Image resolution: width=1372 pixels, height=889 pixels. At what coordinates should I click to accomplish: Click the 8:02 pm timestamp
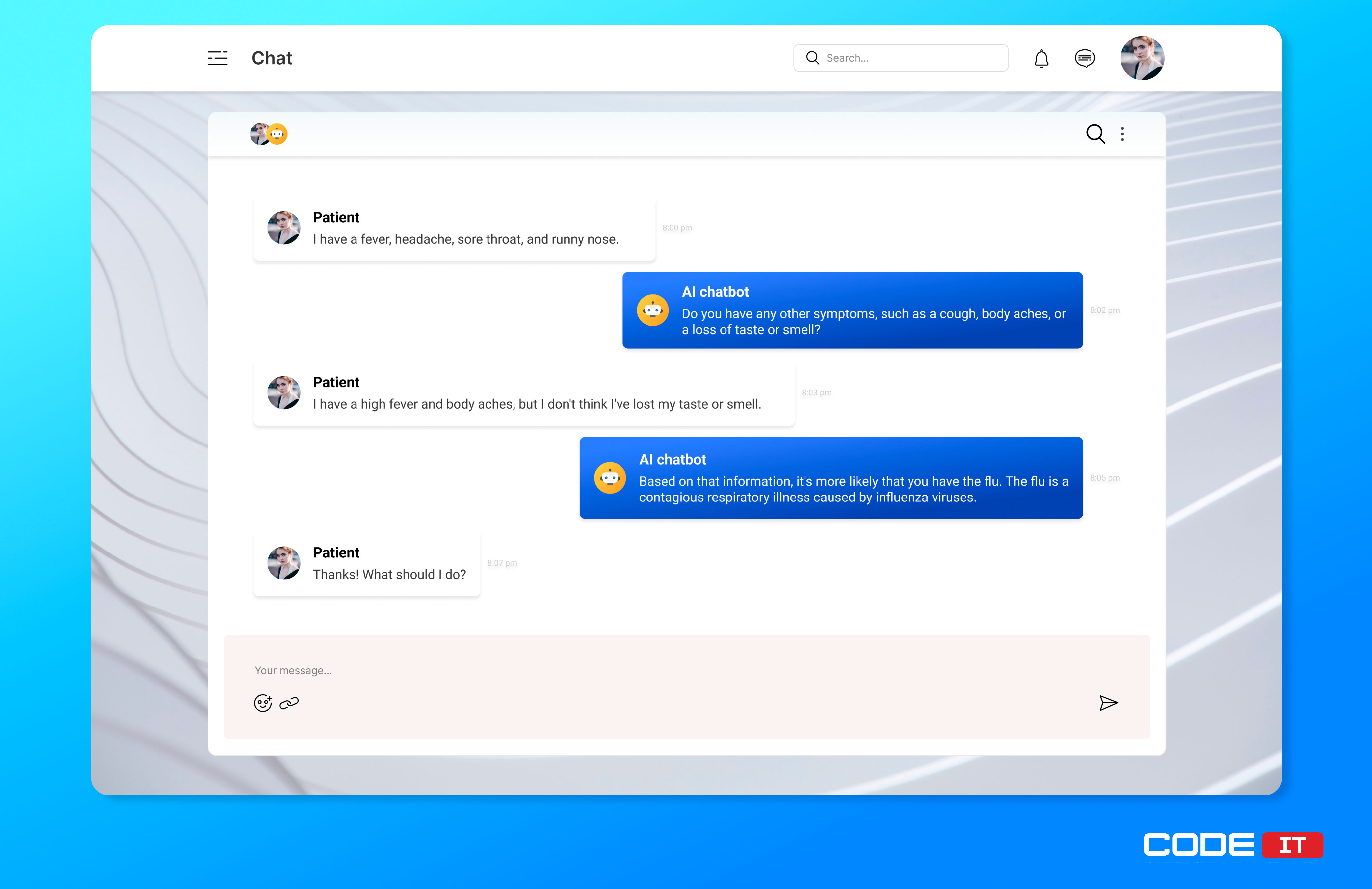coord(1104,310)
